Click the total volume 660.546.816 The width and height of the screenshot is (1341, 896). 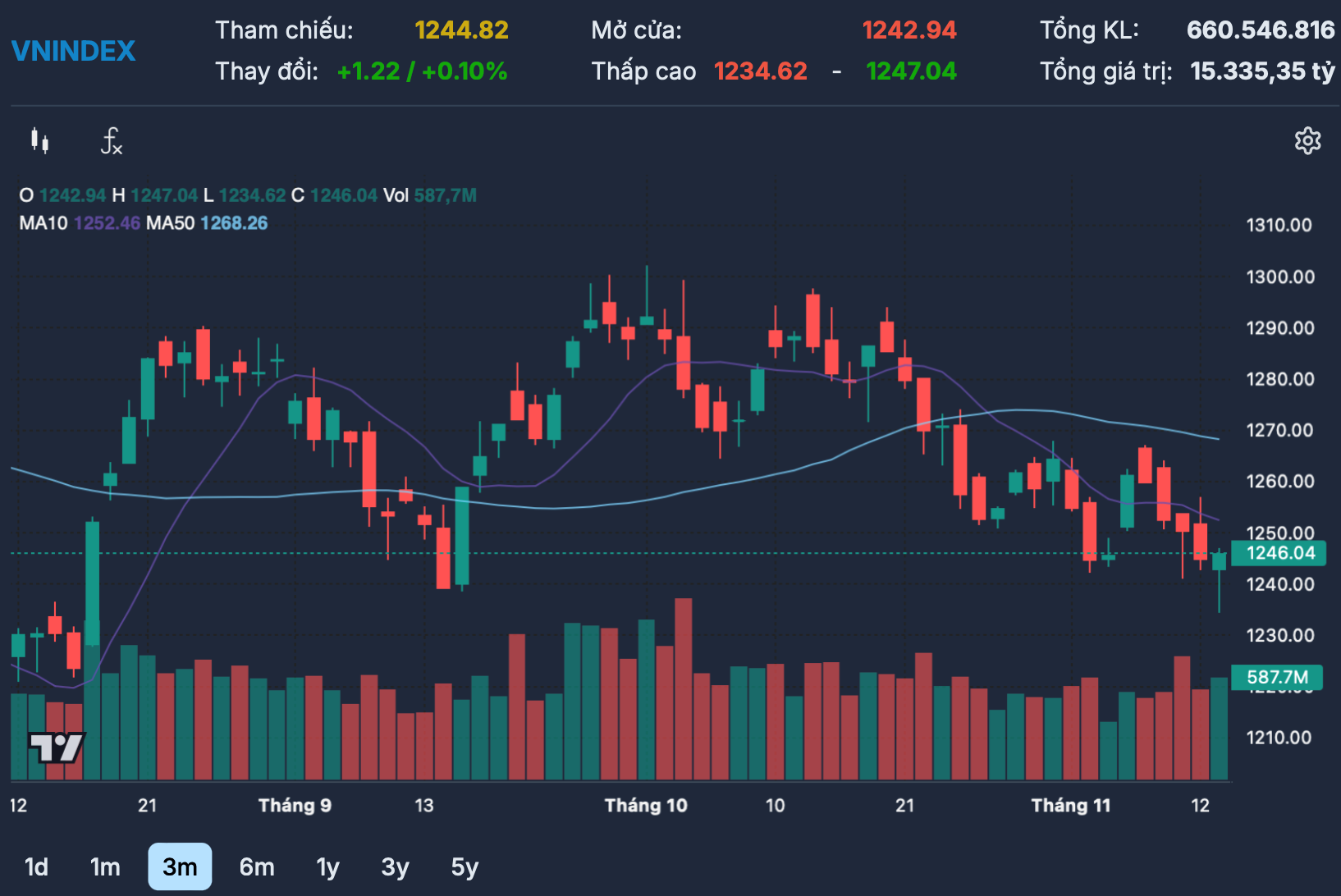(x=1261, y=30)
